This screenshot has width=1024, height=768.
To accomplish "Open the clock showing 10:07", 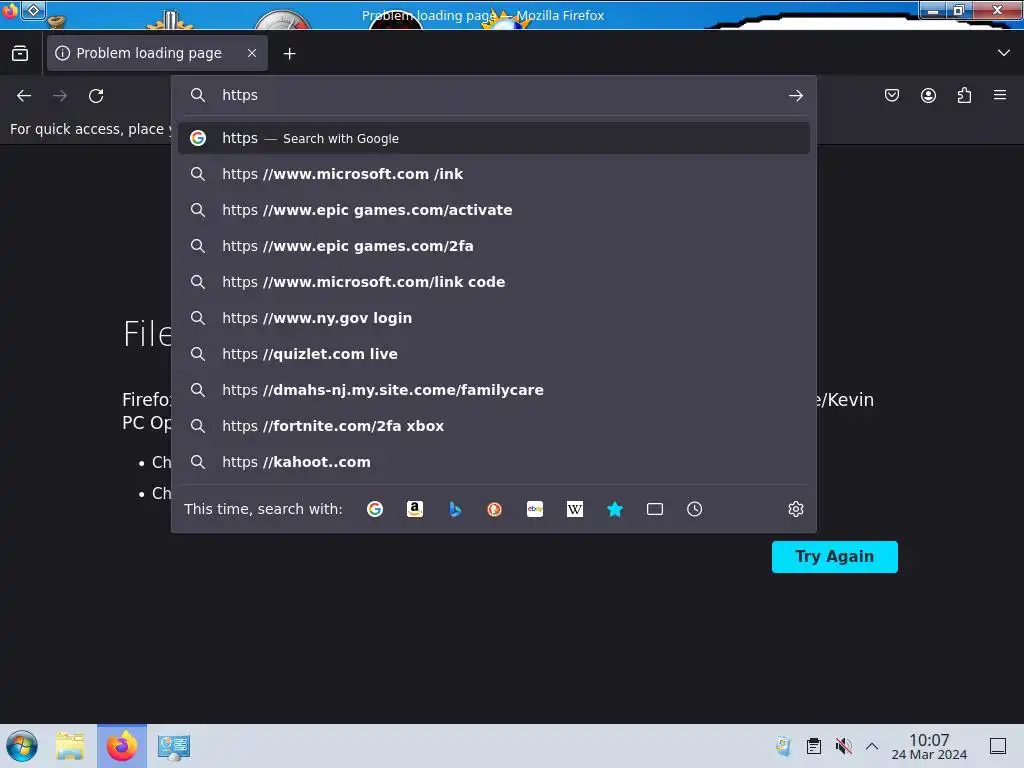I will coord(929,746).
